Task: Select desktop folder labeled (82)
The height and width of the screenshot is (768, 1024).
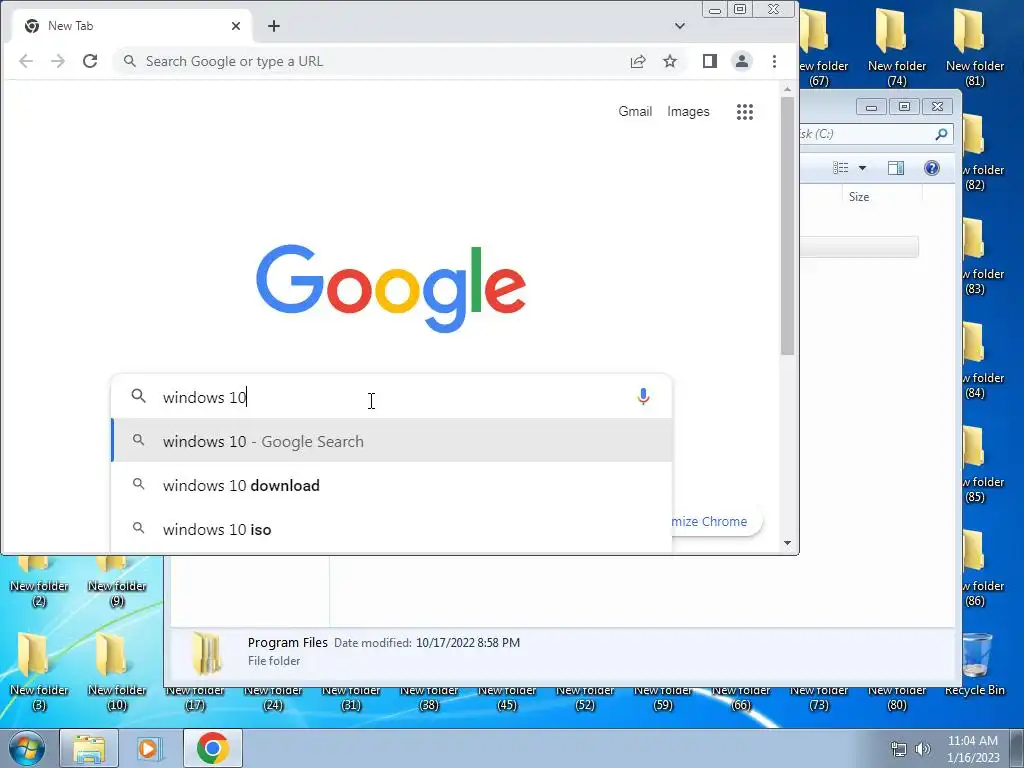Action: 982,152
